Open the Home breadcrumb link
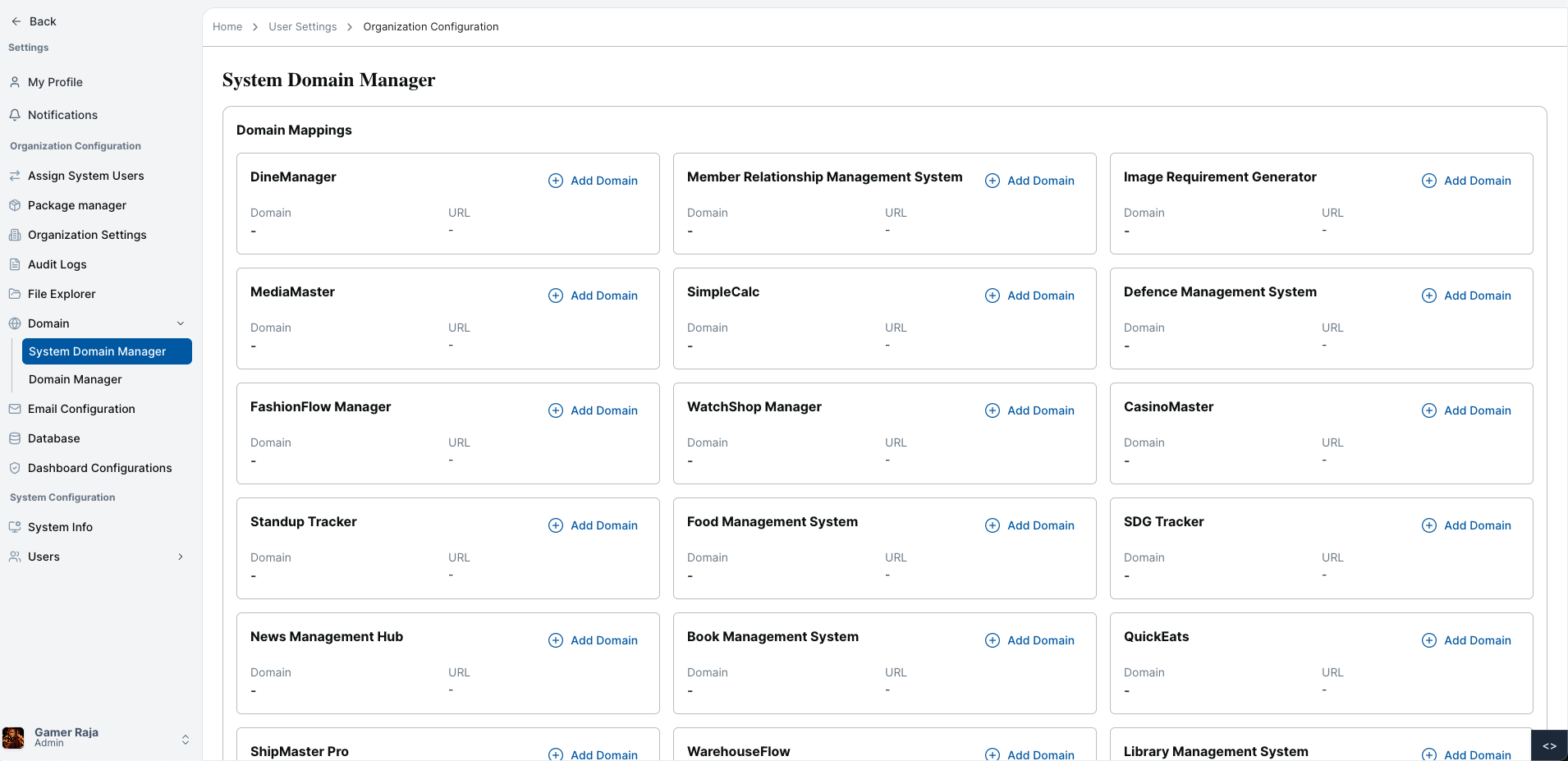1568x761 pixels. coord(227,26)
